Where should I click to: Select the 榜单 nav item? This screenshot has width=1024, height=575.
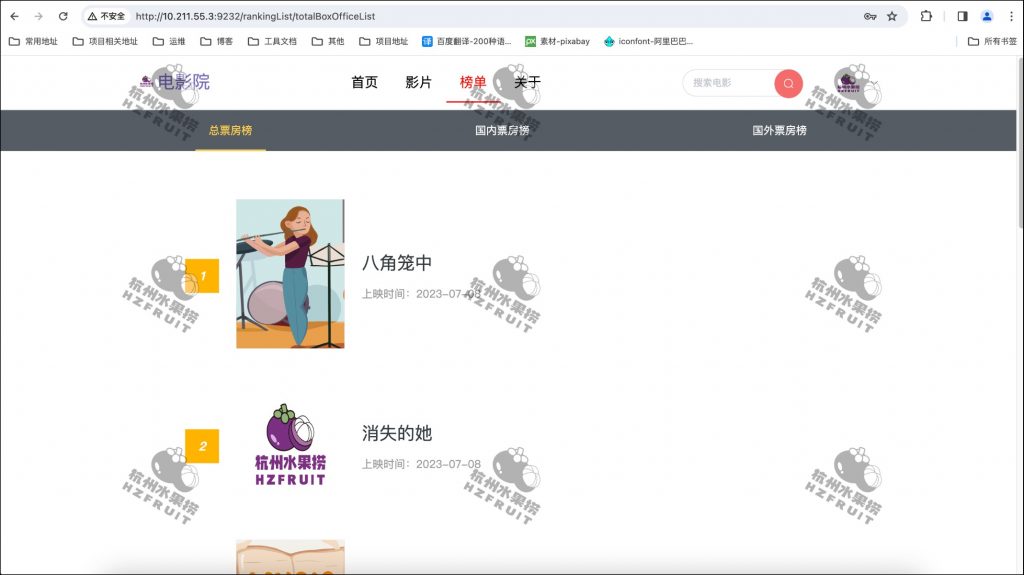coord(473,82)
